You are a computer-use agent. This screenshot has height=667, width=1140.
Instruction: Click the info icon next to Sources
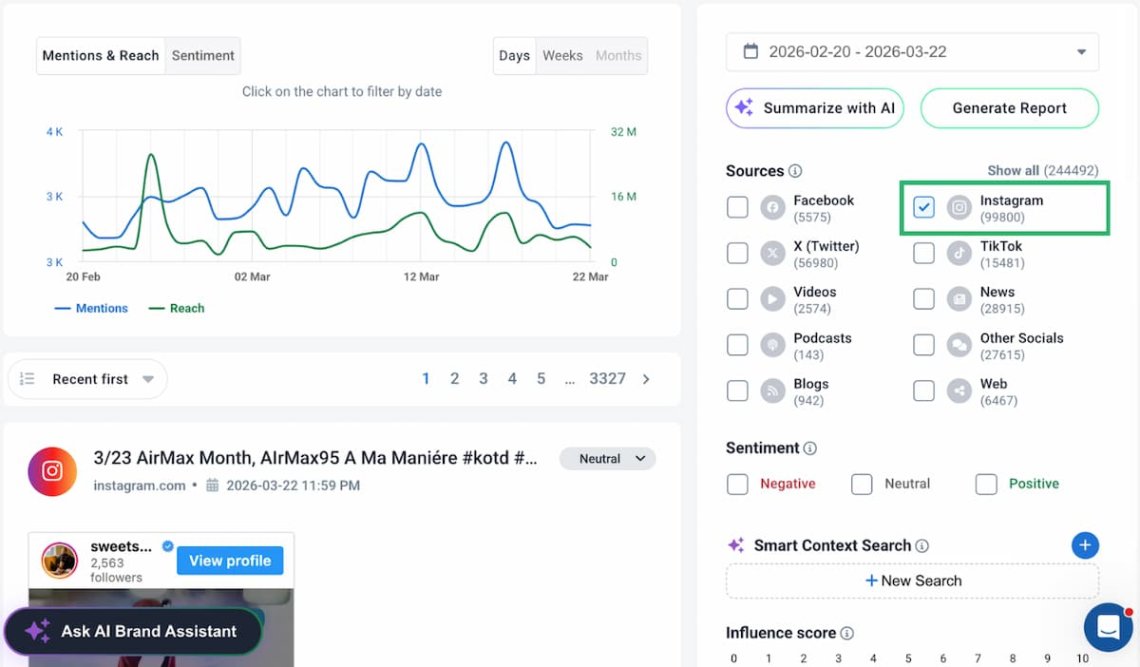(x=795, y=171)
